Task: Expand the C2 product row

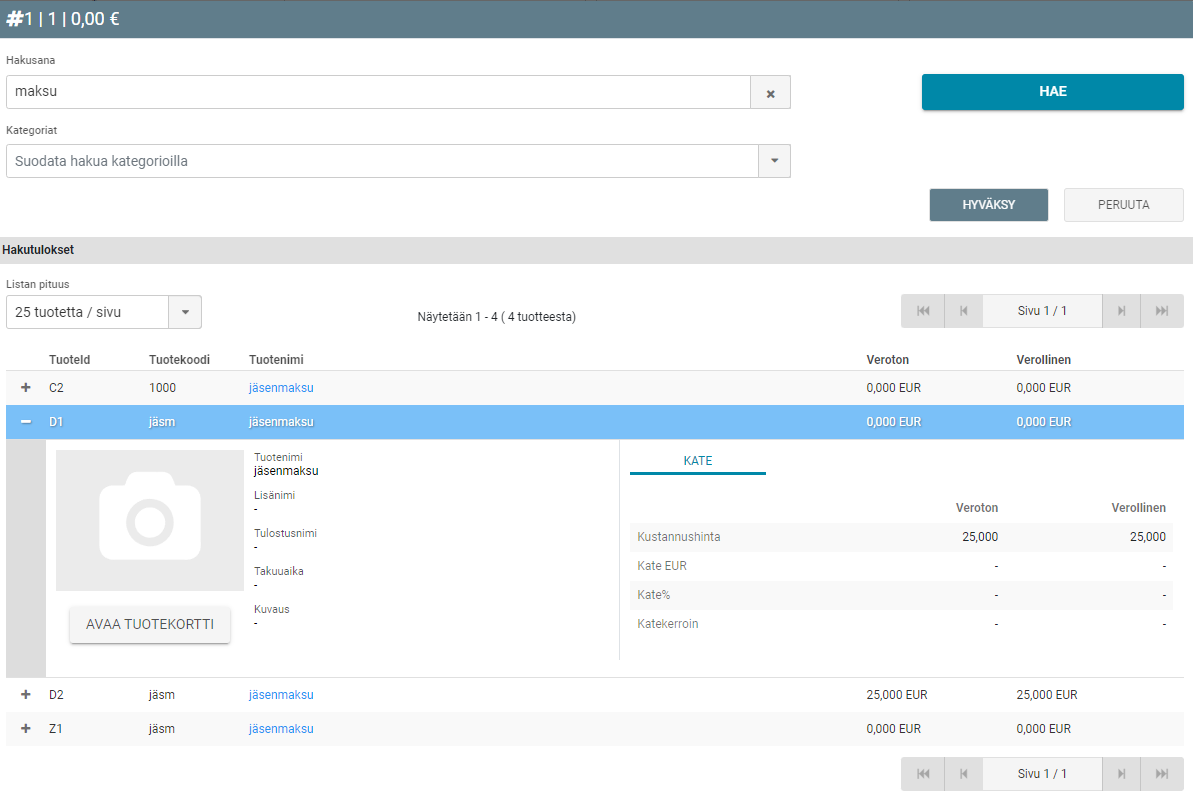Action: click(x=26, y=388)
